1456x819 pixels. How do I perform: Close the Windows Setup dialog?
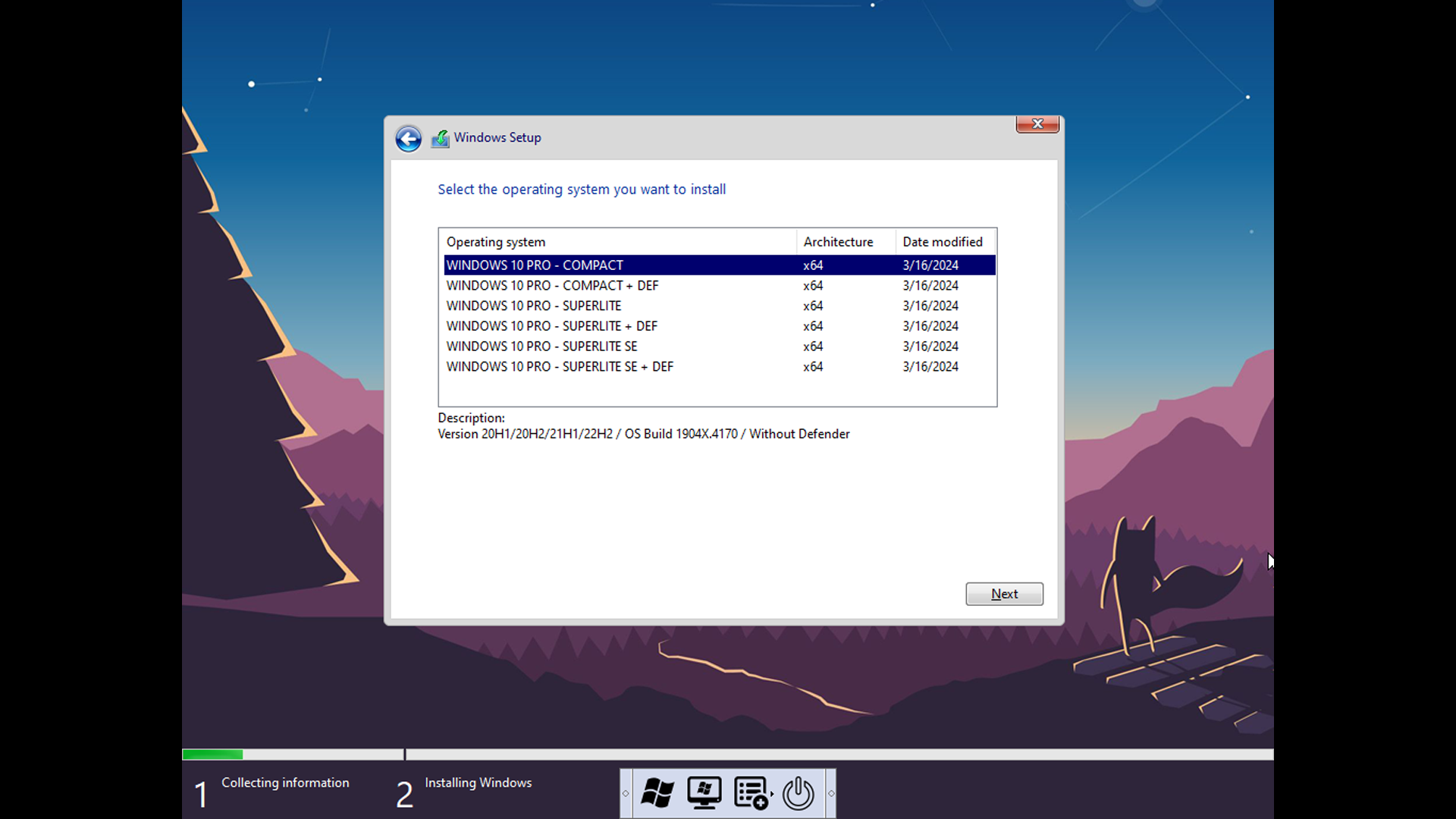pos(1037,124)
